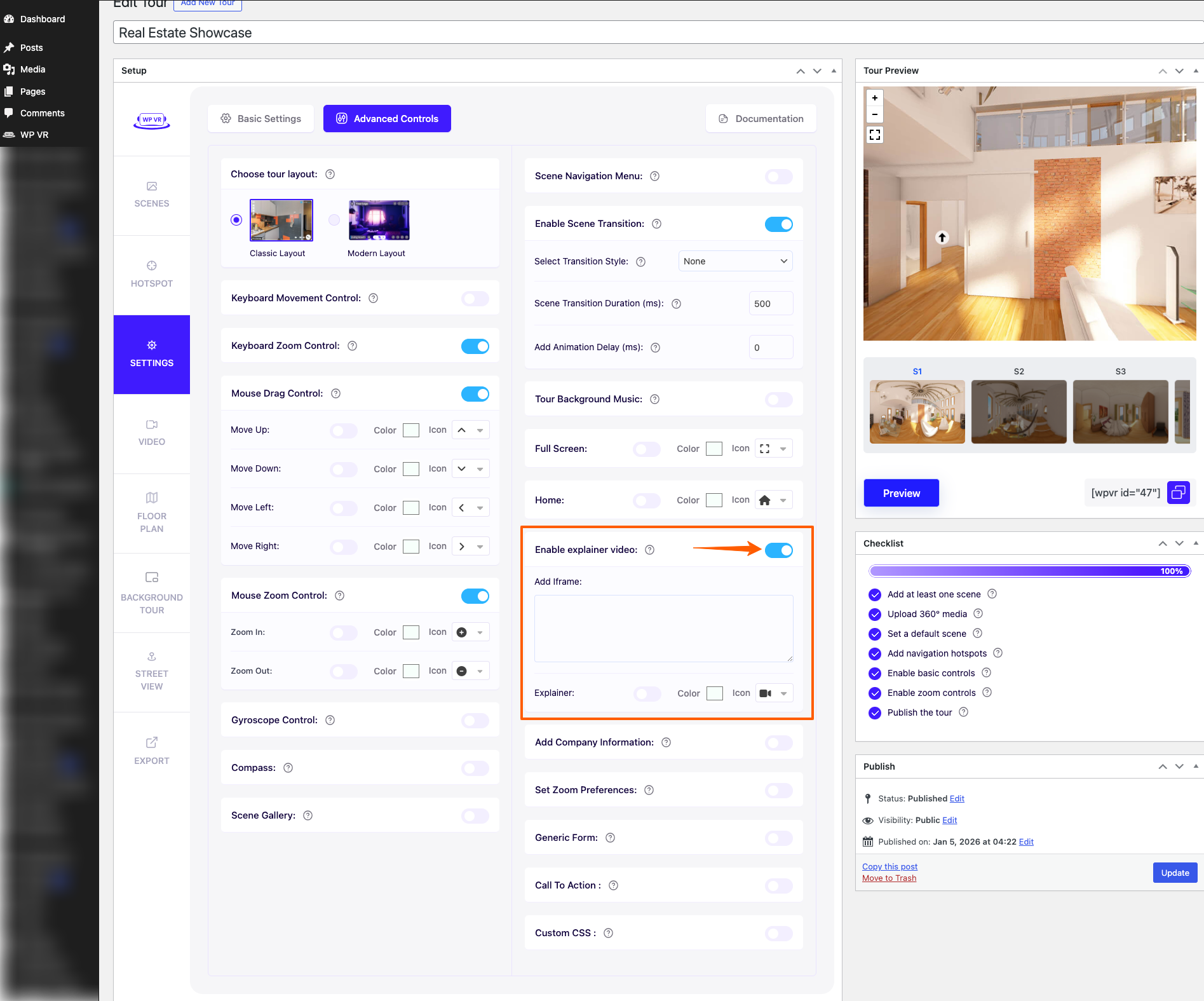
Task: Open the Home icon dropdown
Action: [773, 500]
